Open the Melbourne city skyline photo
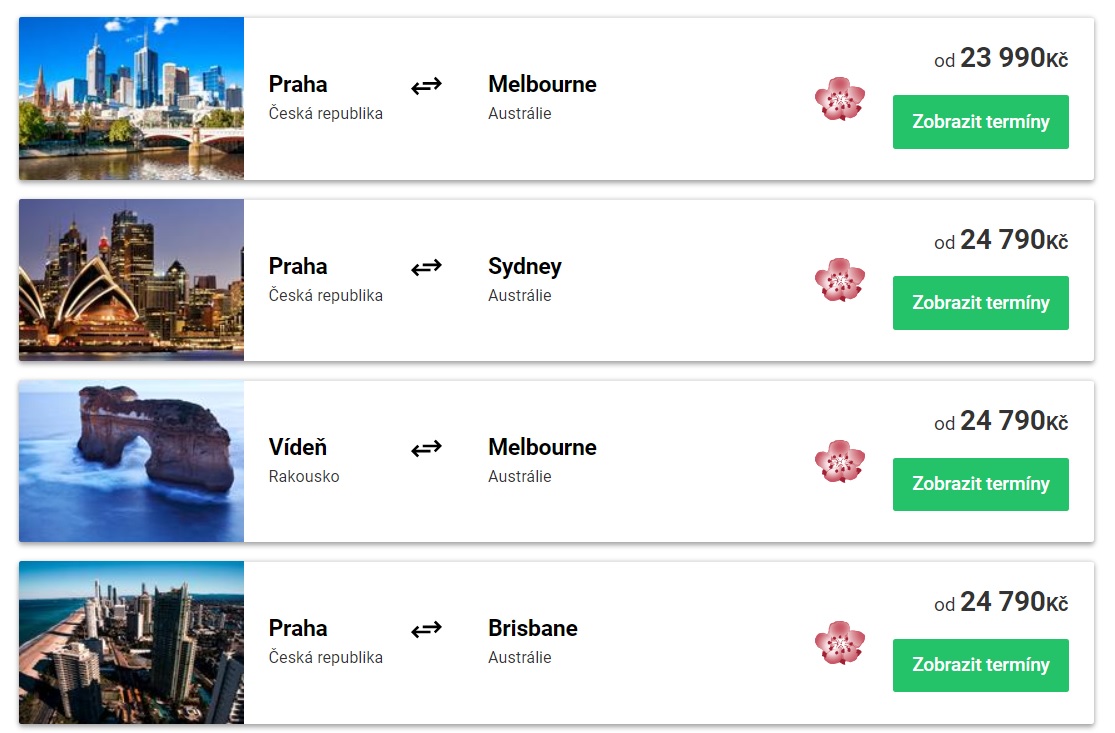Screen dimensions: 1115x733 click(131, 98)
